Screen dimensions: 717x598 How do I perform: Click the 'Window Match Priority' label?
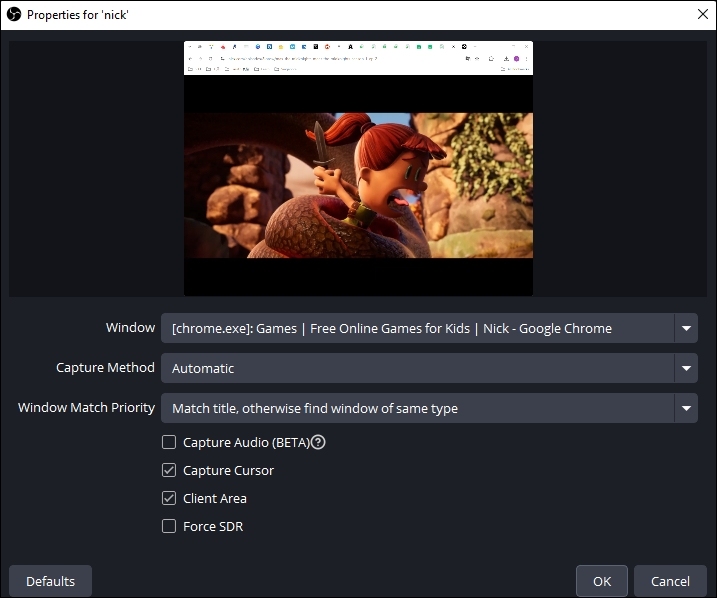[86, 407]
